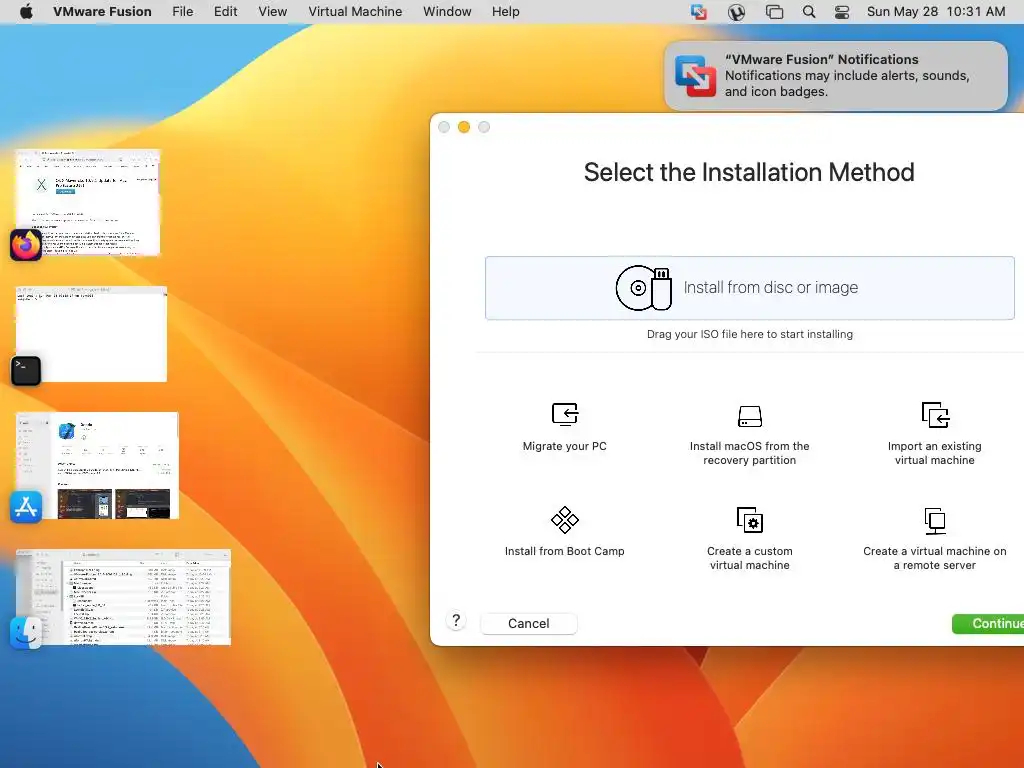Open the View menu
Image resolution: width=1024 pixels, height=768 pixels.
(x=272, y=12)
